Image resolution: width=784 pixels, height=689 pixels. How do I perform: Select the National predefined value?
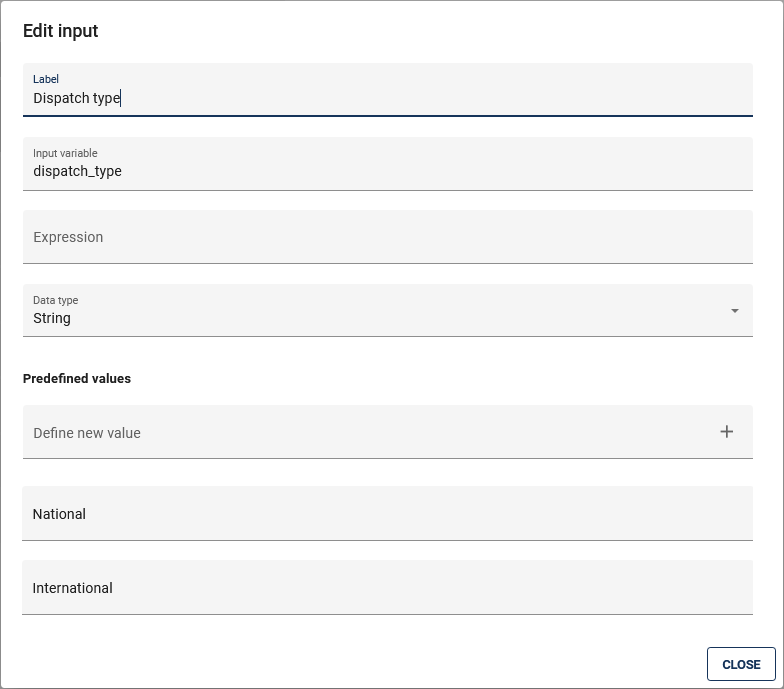coord(388,514)
